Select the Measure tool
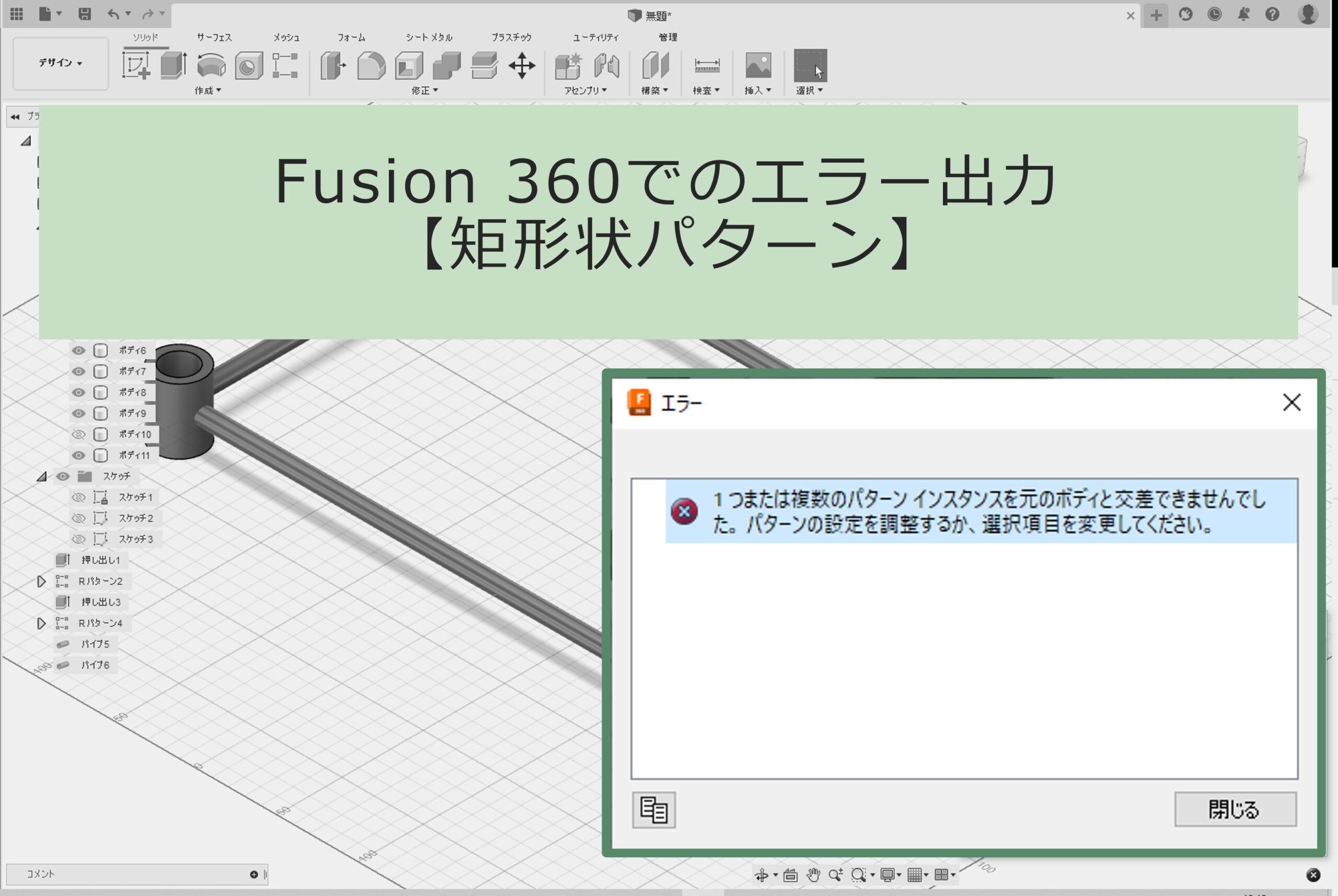Viewport: 1338px width, 896px height. [707, 65]
